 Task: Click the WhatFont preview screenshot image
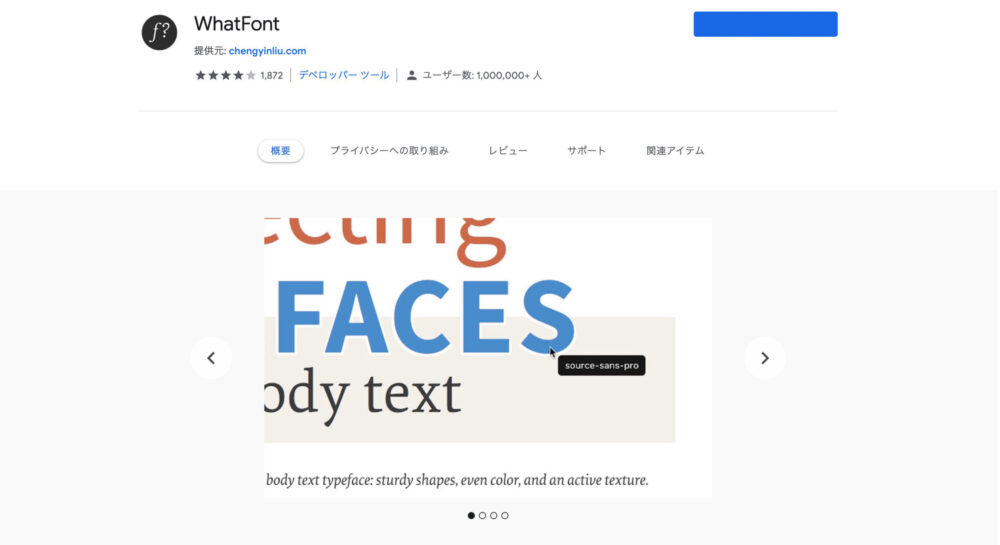(488, 358)
